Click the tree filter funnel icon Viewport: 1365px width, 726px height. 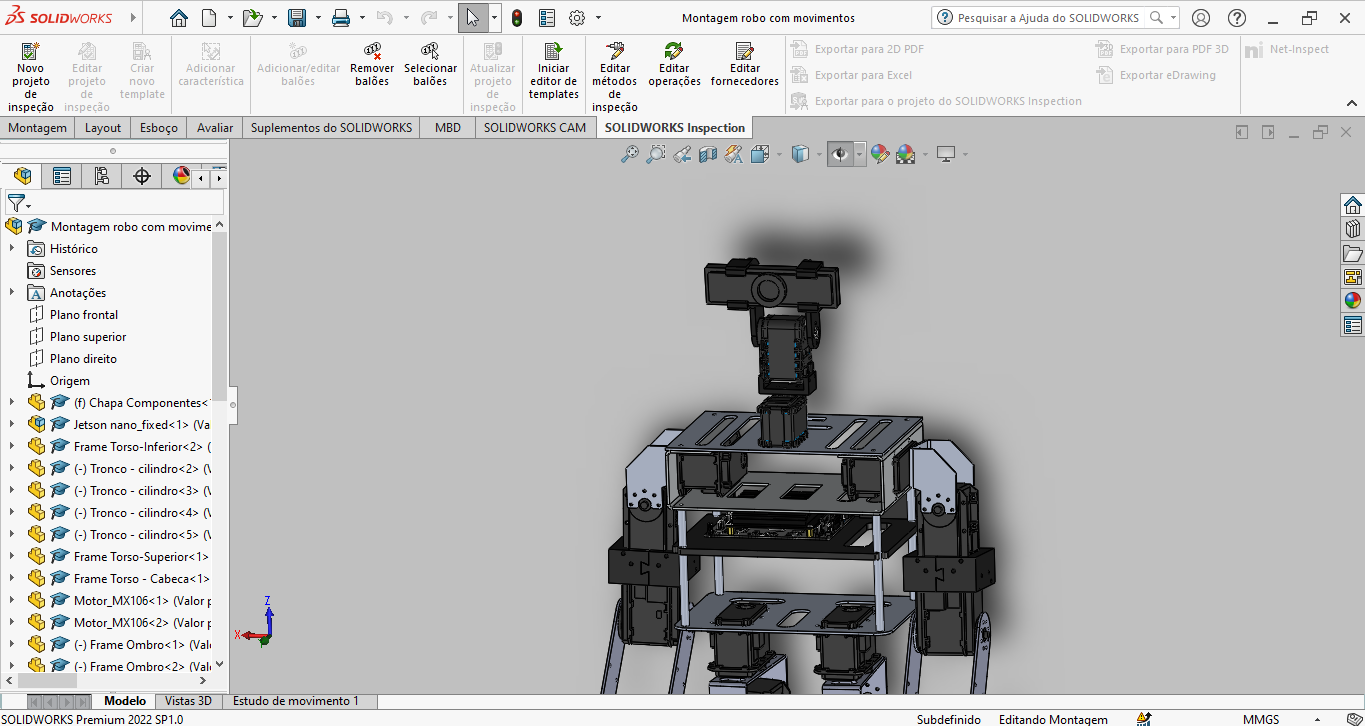(x=15, y=202)
